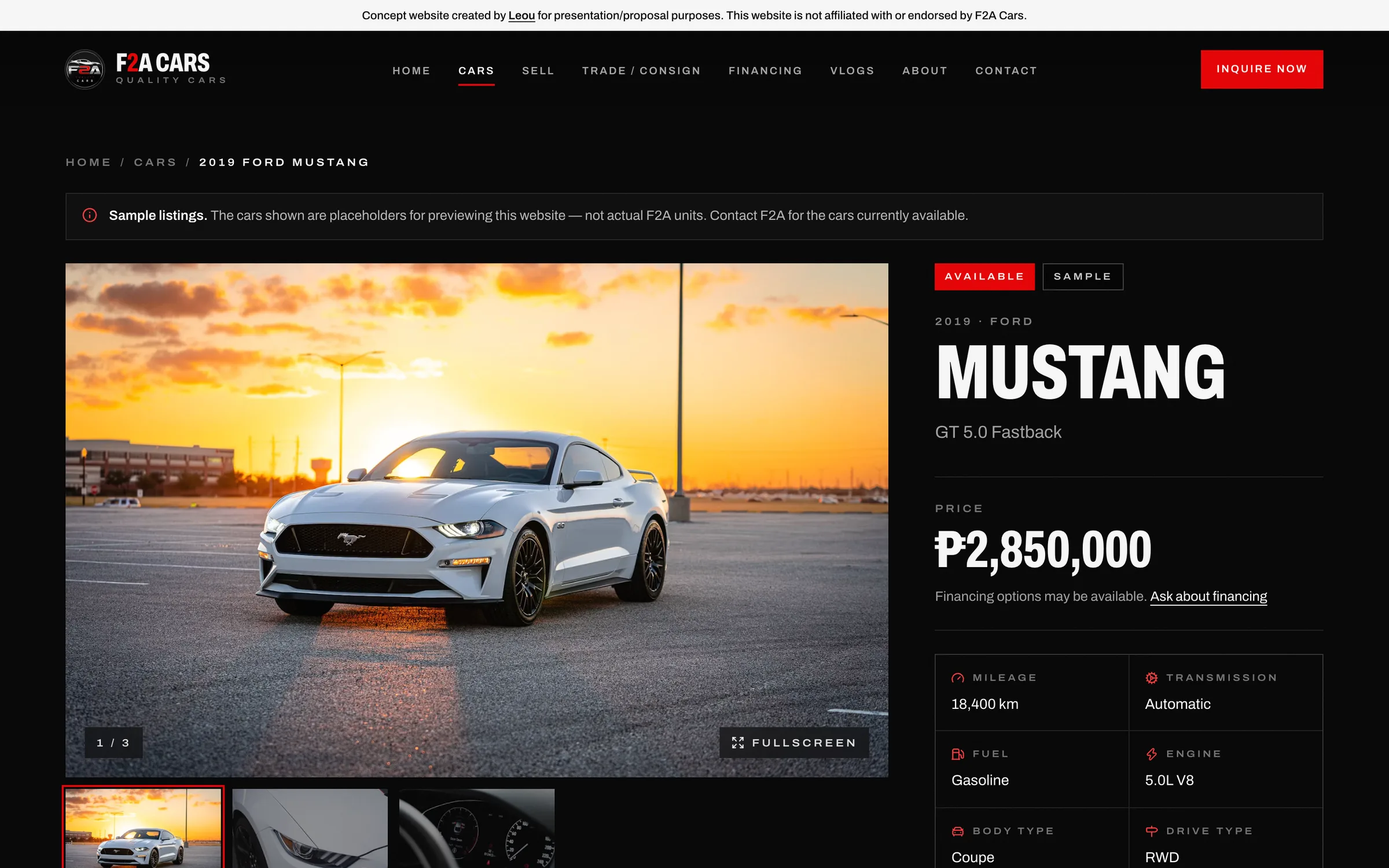Image resolution: width=1389 pixels, height=868 pixels.
Task: Click Cars in the breadcrumb
Action: click(x=155, y=162)
